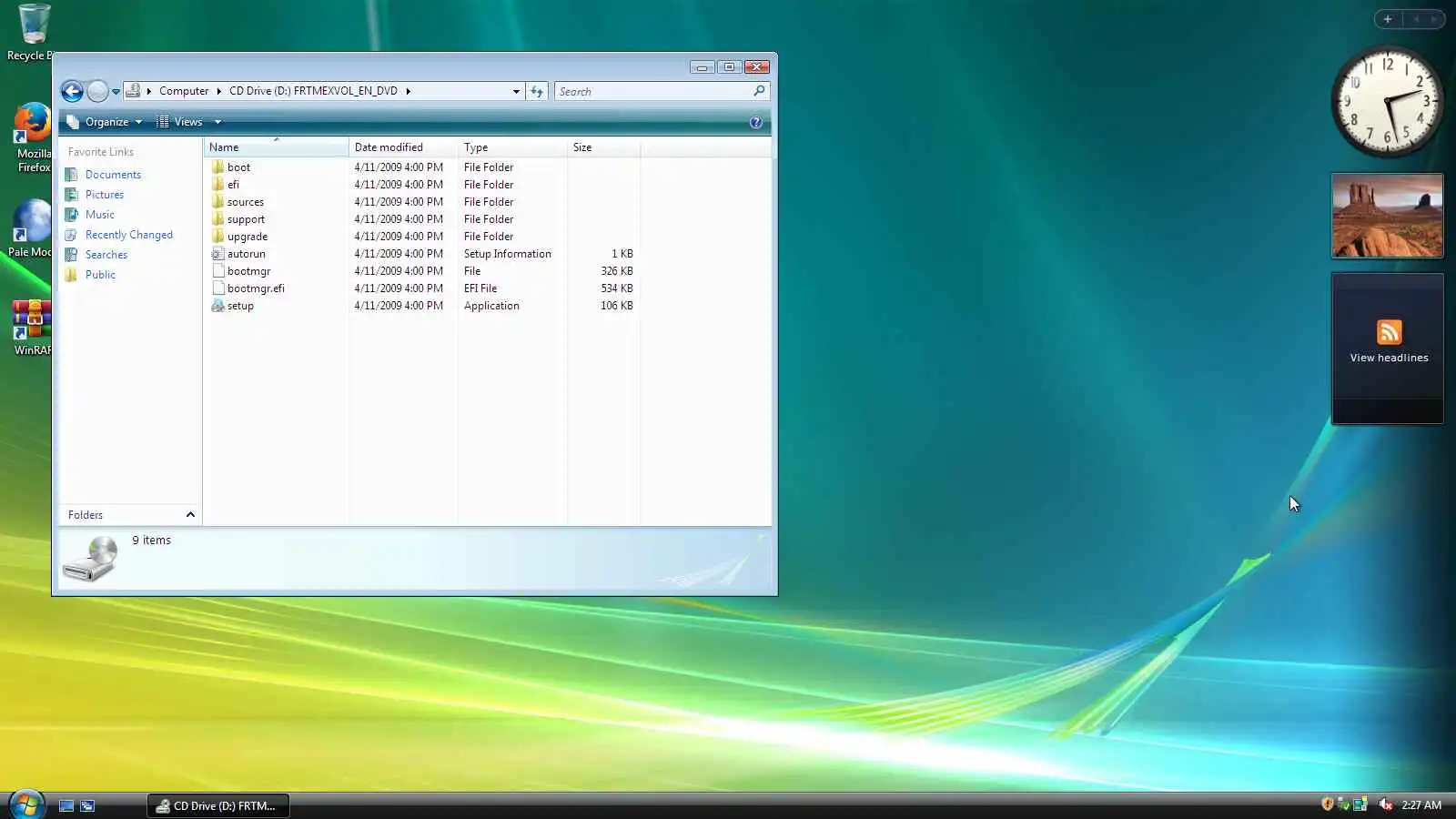Click Show Desktop quick launch icon
Image resolution: width=1456 pixels, height=819 pixels.
coord(66,805)
